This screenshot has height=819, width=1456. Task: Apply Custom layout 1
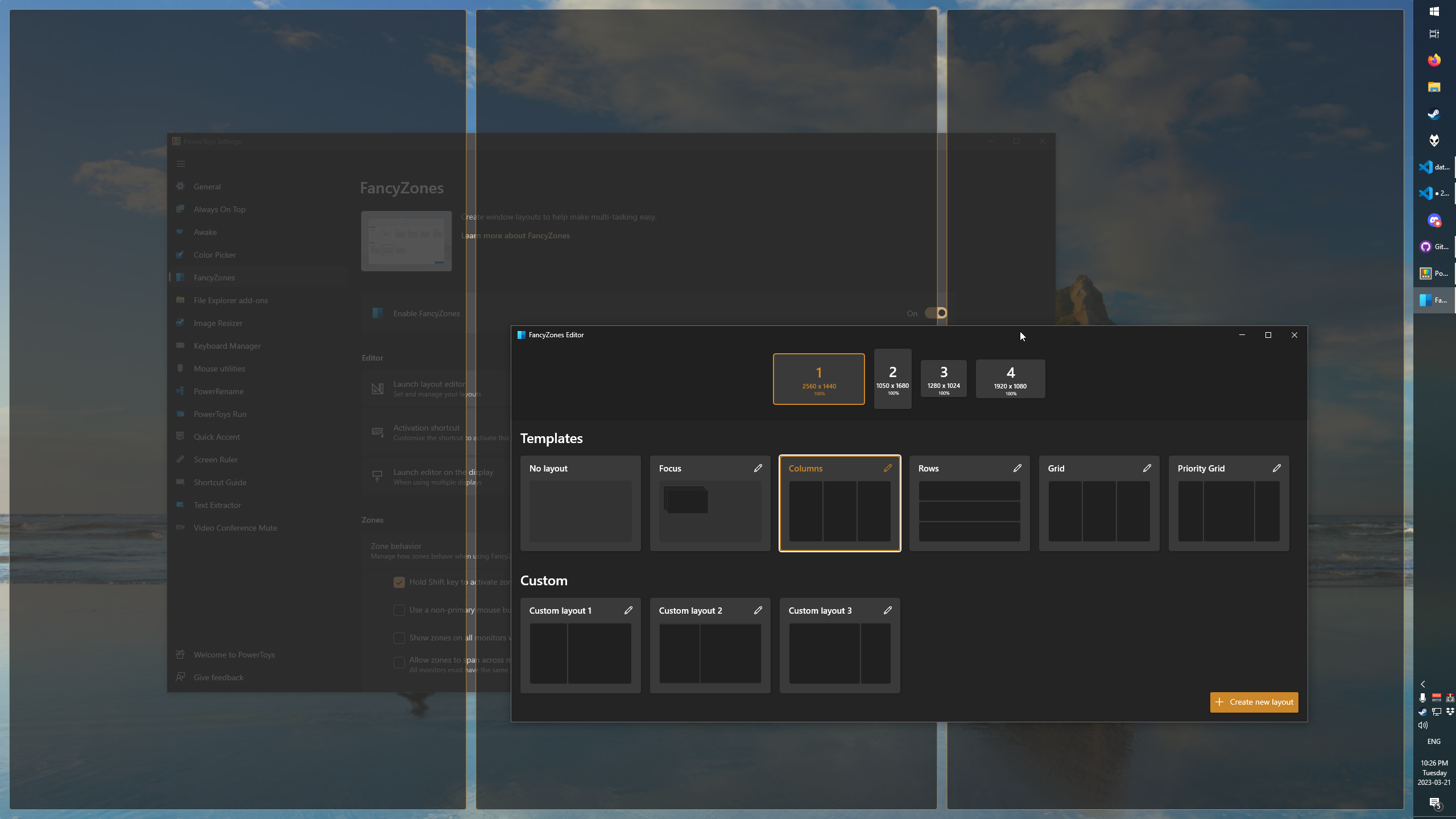tap(581, 646)
